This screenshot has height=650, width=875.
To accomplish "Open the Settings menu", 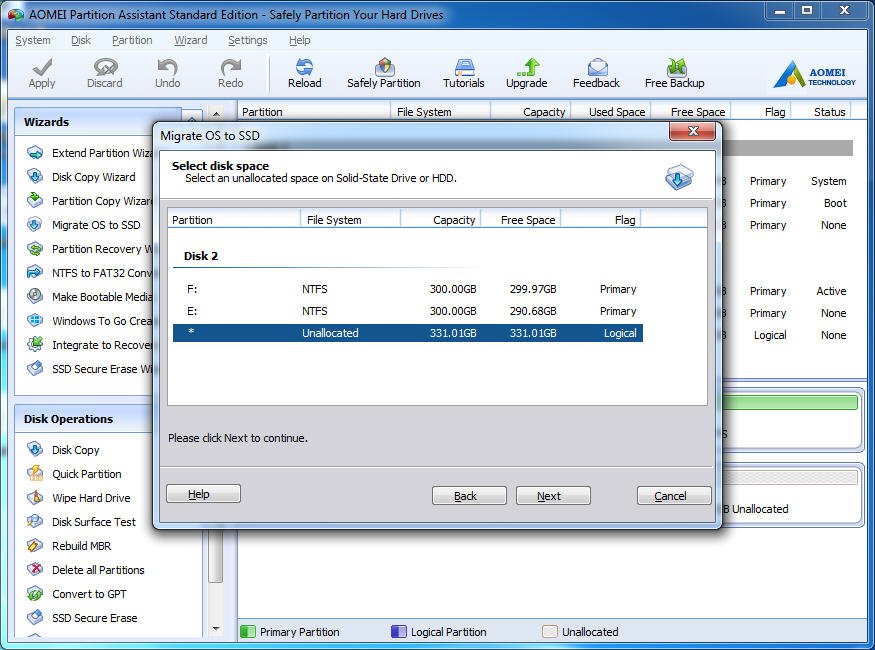I will (248, 40).
